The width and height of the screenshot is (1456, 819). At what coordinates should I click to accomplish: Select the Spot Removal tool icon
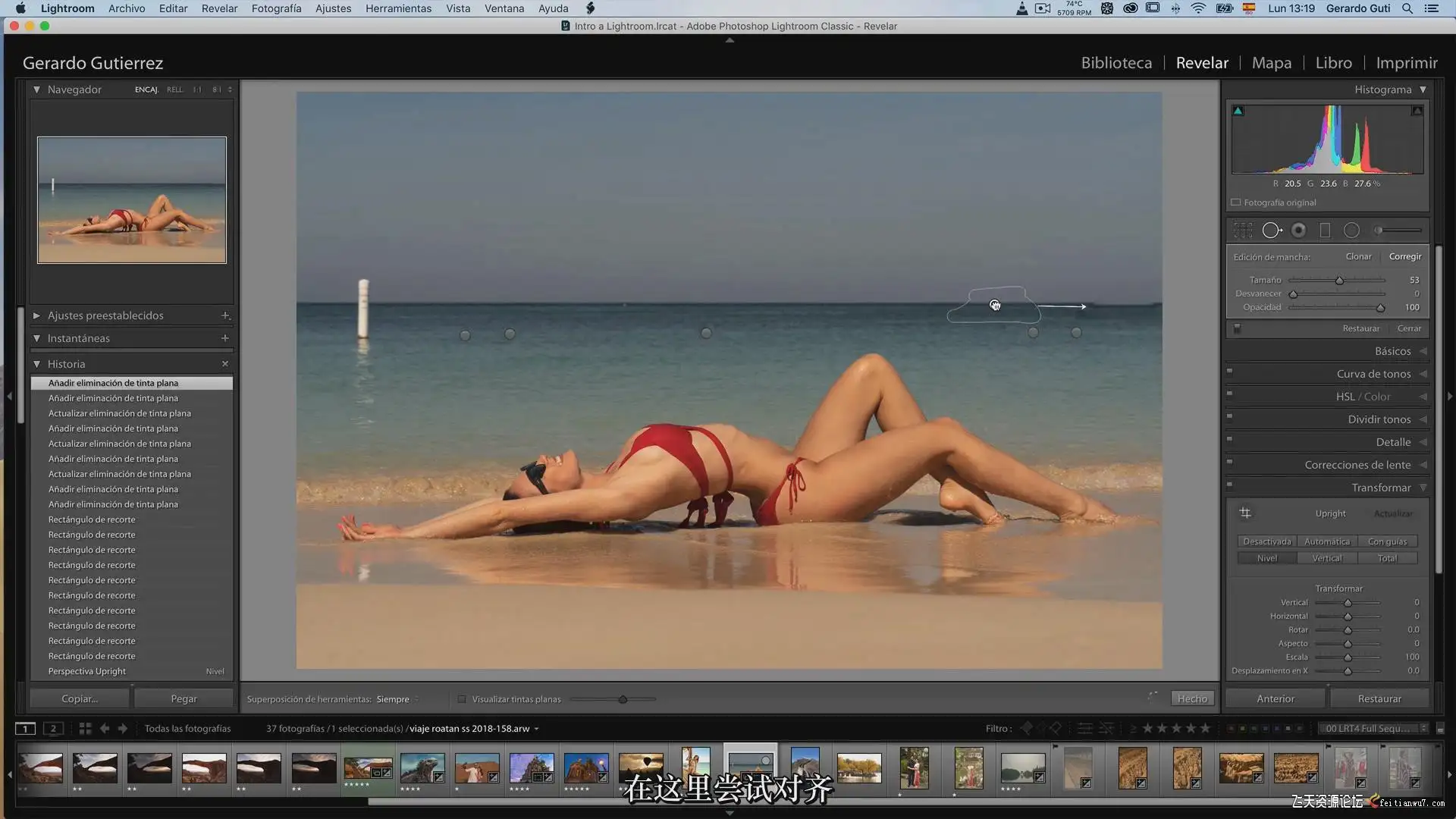[x=1272, y=231]
